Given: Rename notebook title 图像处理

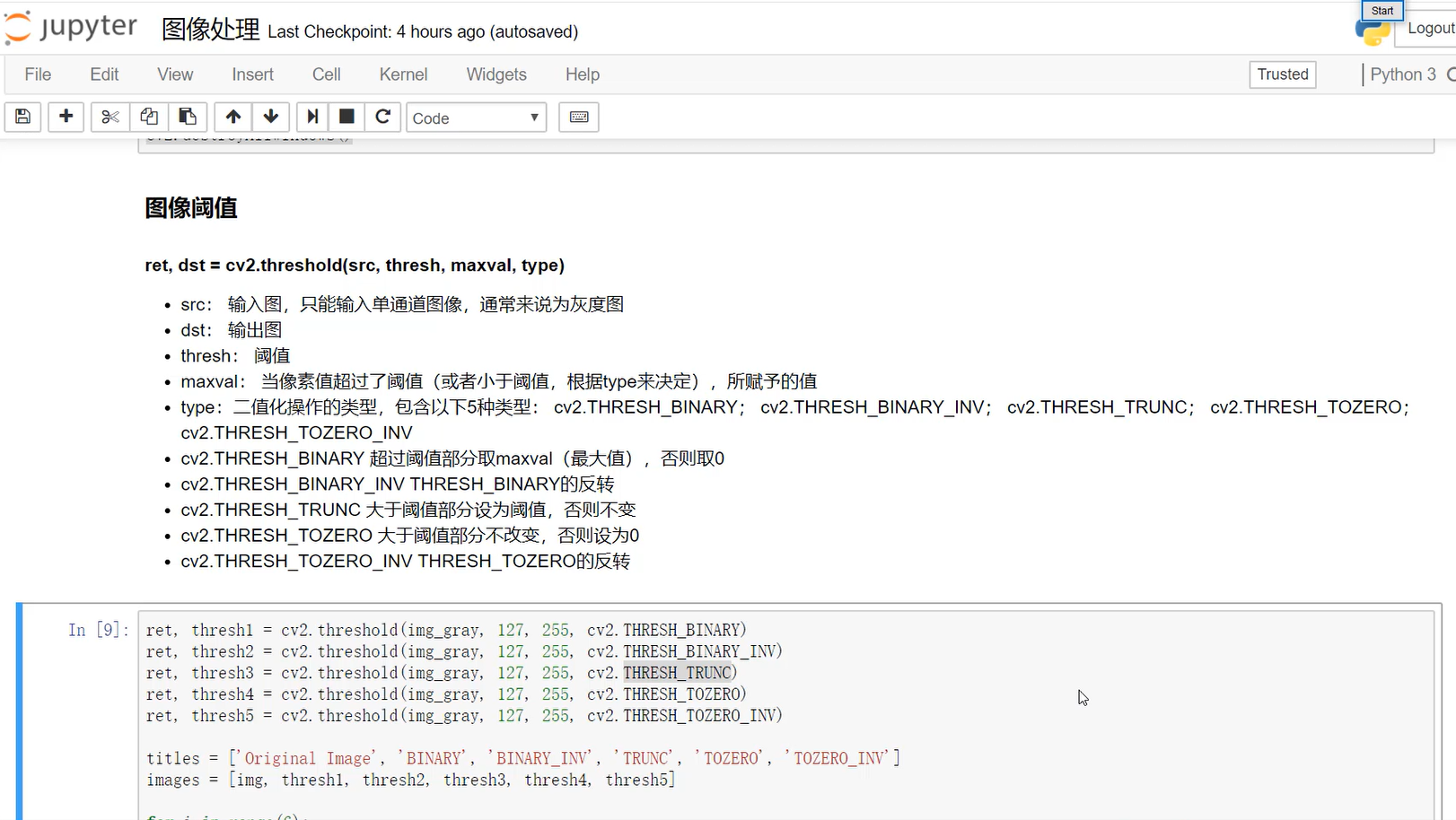Looking at the screenshot, I should pyautogui.click(x=211, y=30).
